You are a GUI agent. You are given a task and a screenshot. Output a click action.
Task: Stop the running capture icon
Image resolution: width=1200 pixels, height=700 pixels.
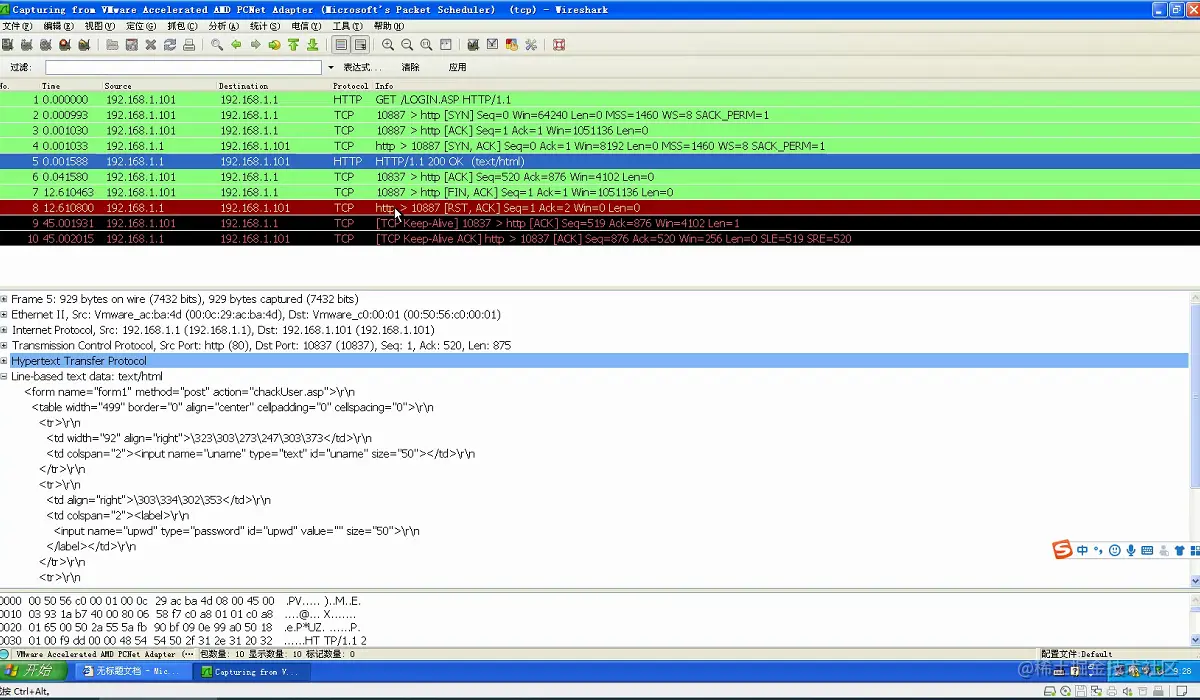pos(65,45)
